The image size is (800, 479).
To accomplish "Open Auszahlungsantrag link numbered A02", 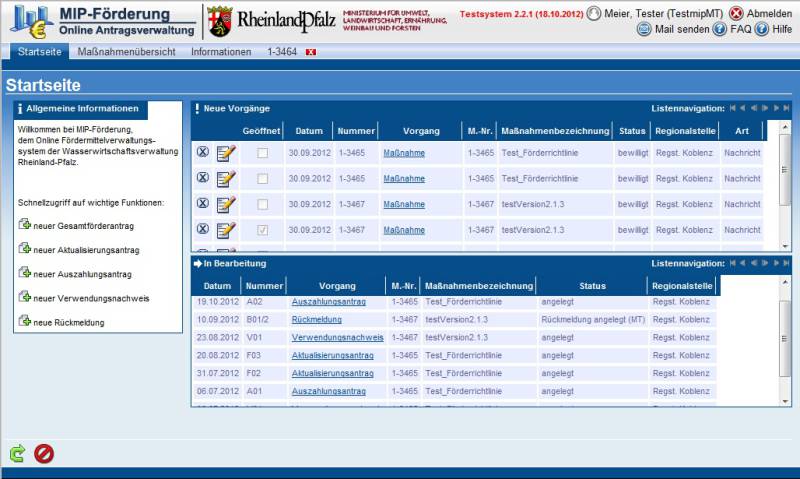I will [x=329, y=301].
